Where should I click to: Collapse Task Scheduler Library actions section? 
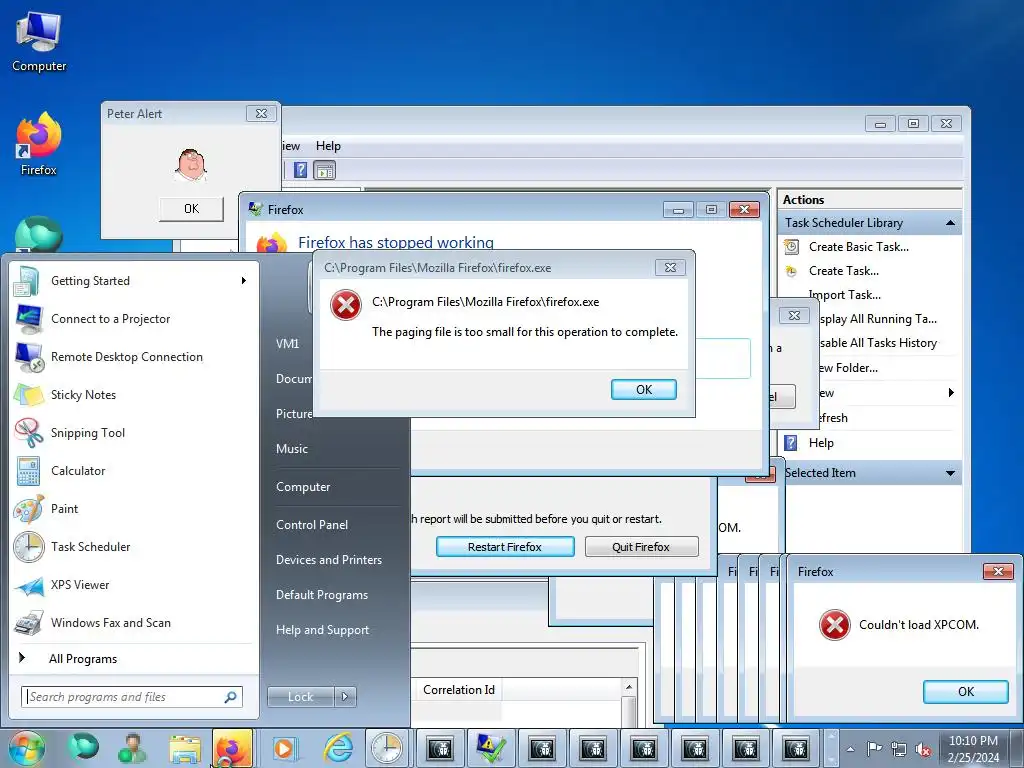click(x=950, y=223)
